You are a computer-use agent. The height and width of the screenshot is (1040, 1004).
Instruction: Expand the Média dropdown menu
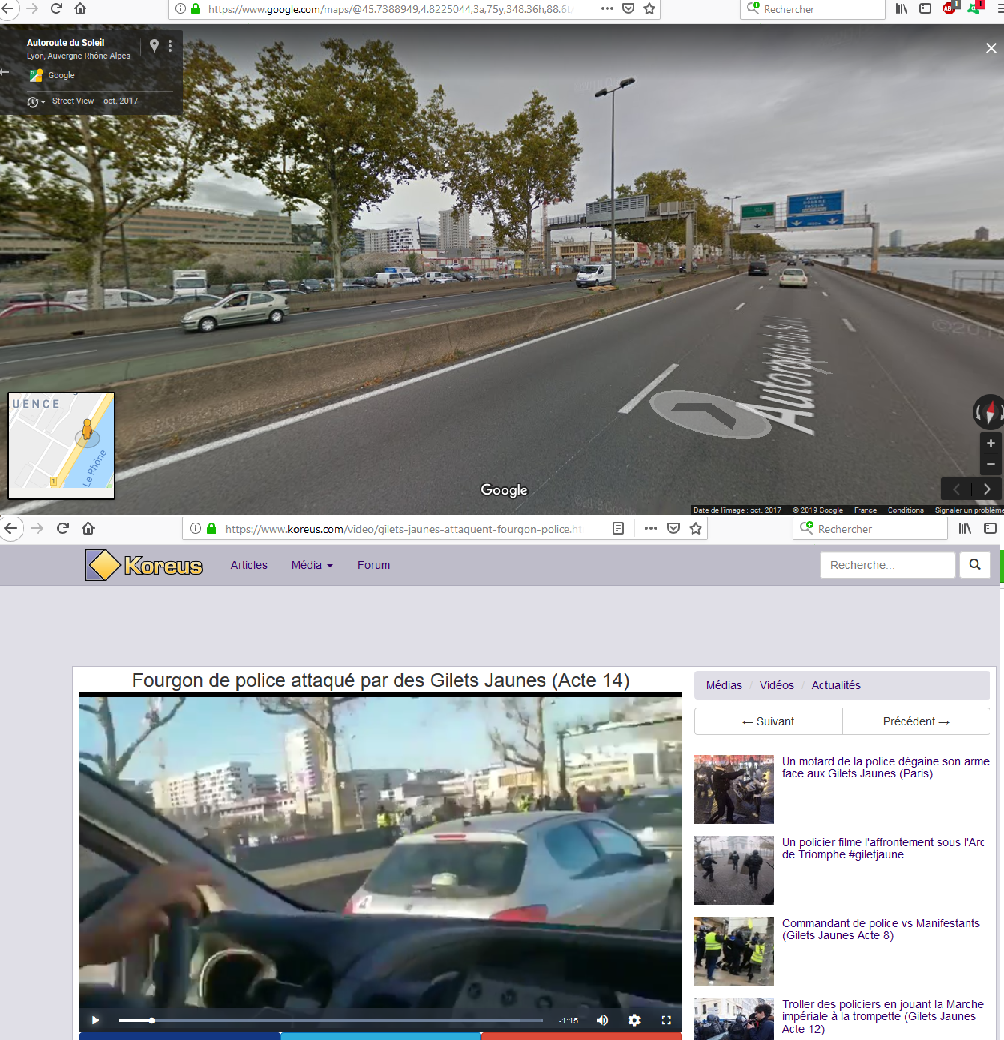coord(310,565)
